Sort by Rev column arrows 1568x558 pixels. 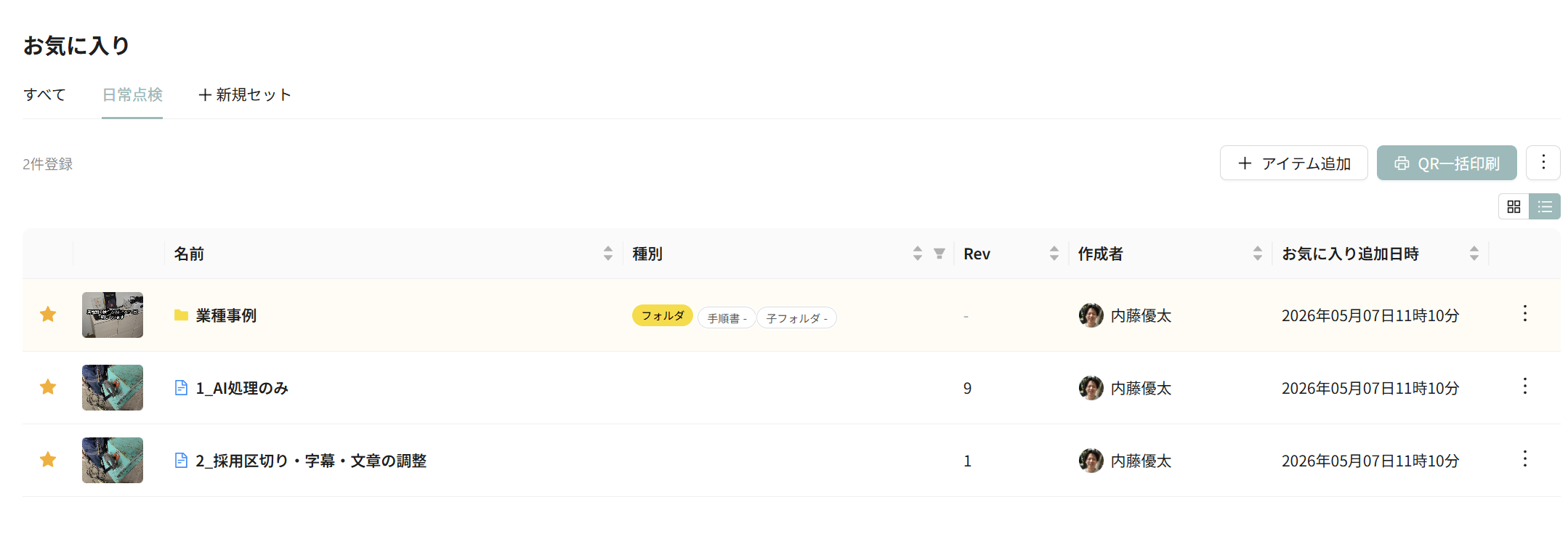coord(1054,254)
